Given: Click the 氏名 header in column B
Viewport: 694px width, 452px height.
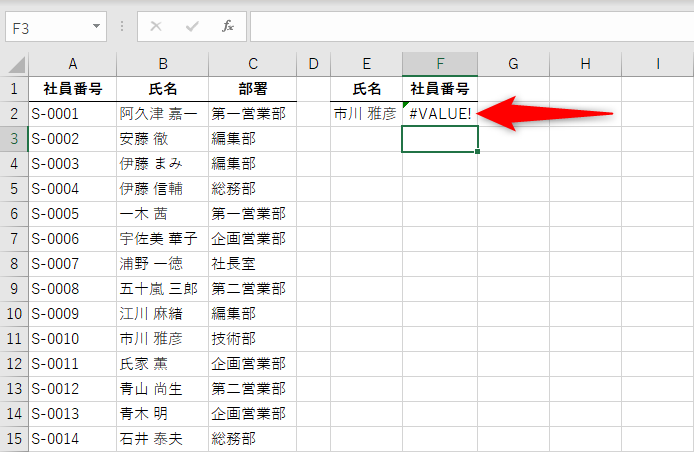Looking at the screenshot, I should pos(162,89).
